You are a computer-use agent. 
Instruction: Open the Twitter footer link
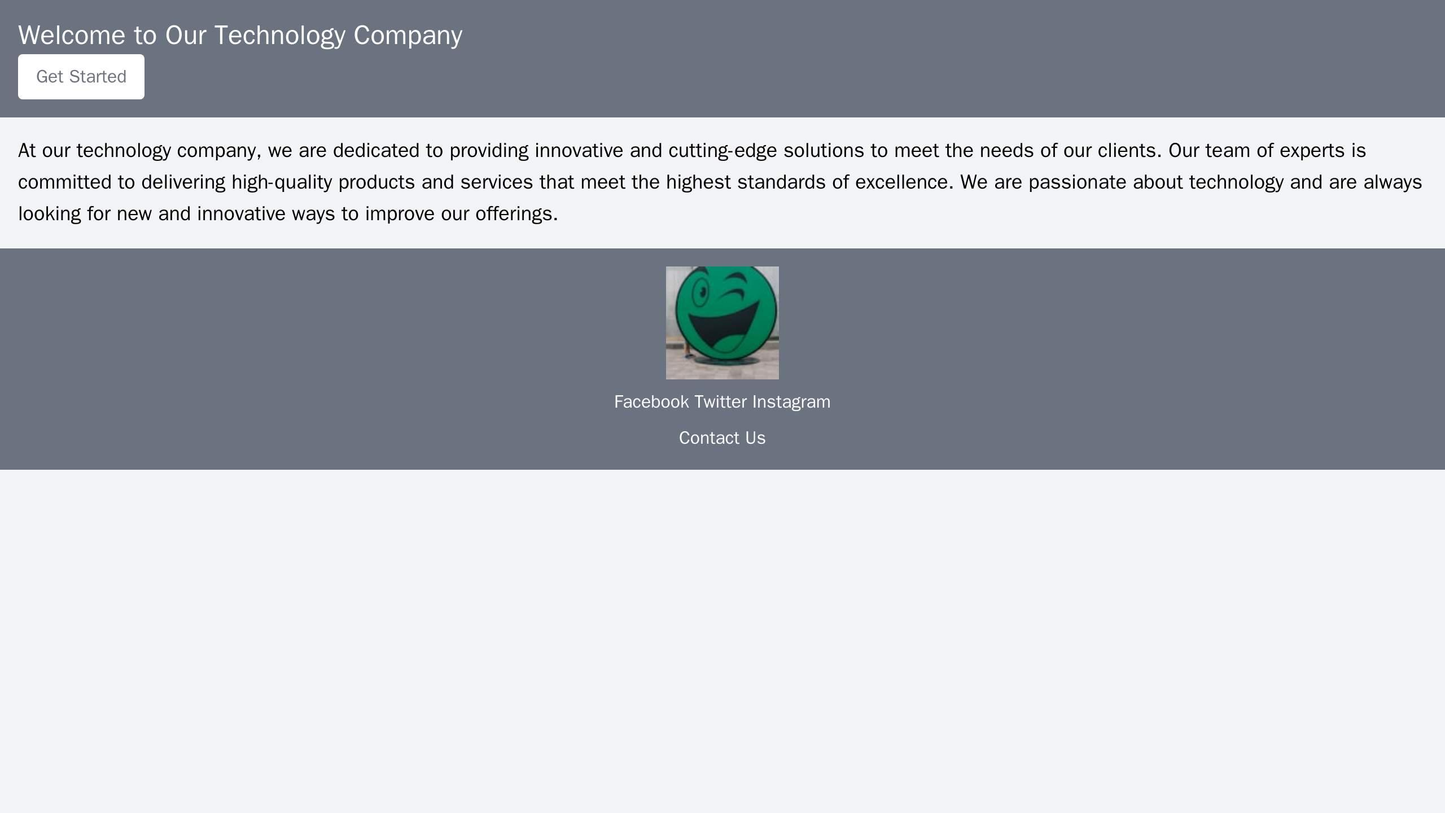click(x=720, y=402)
